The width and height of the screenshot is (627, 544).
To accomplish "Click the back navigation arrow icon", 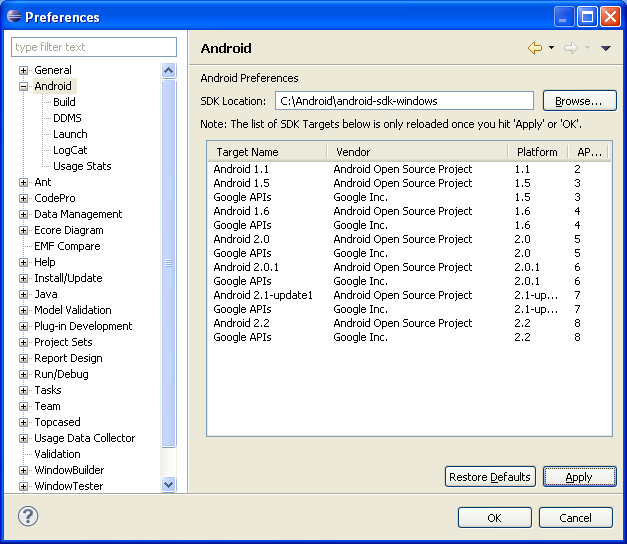I will pyautogui.click(x=535, y=48).
